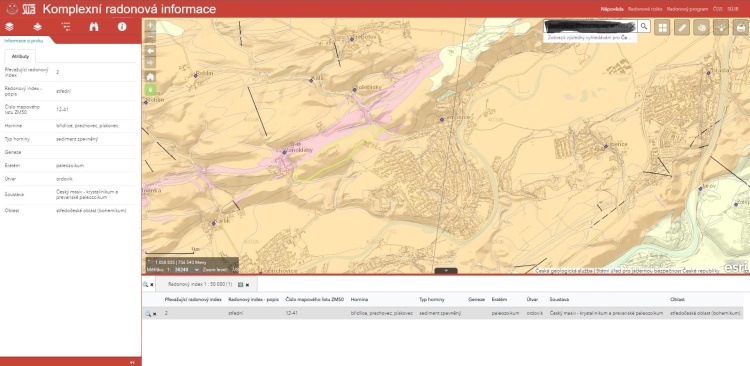Sort by 'Převažující radonový index' column
Screen dimensions: 750x366
(193, 299)
